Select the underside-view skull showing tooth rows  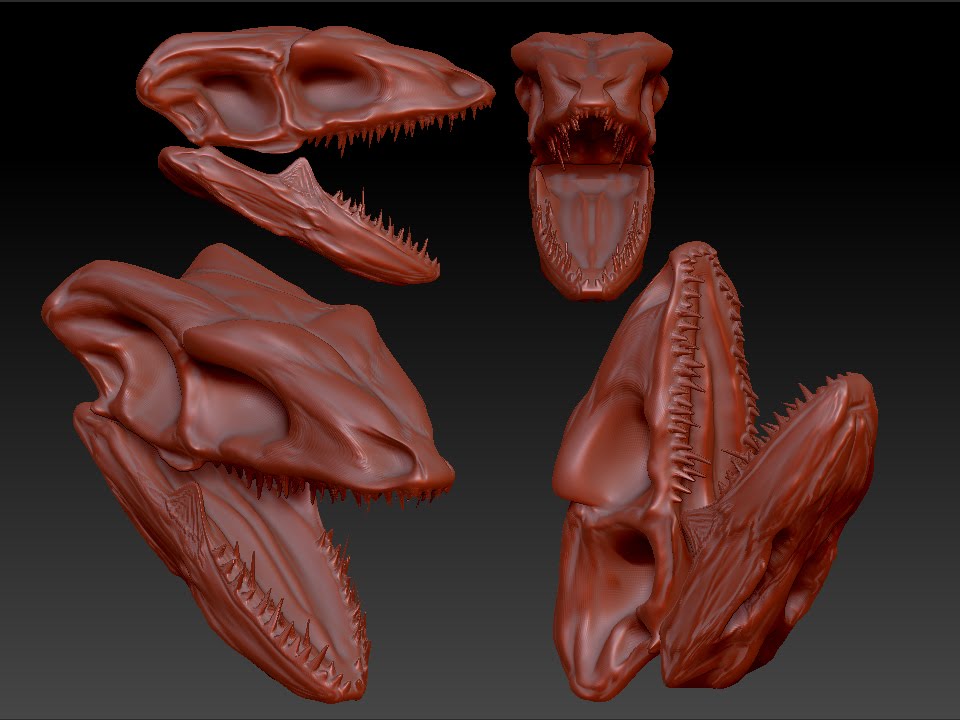tap(714, 471)
